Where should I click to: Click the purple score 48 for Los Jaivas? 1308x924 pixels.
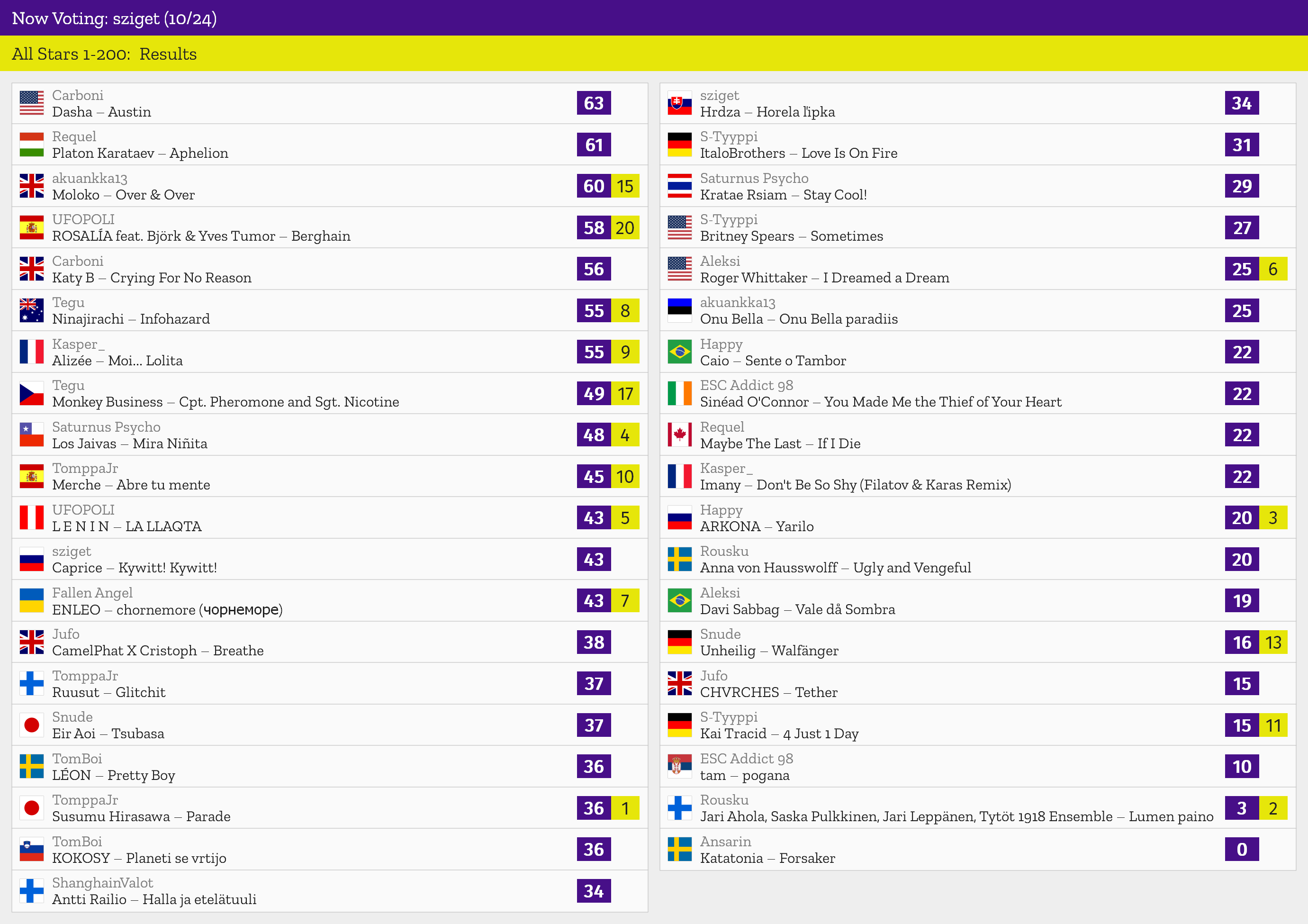[x=594, y=435]
